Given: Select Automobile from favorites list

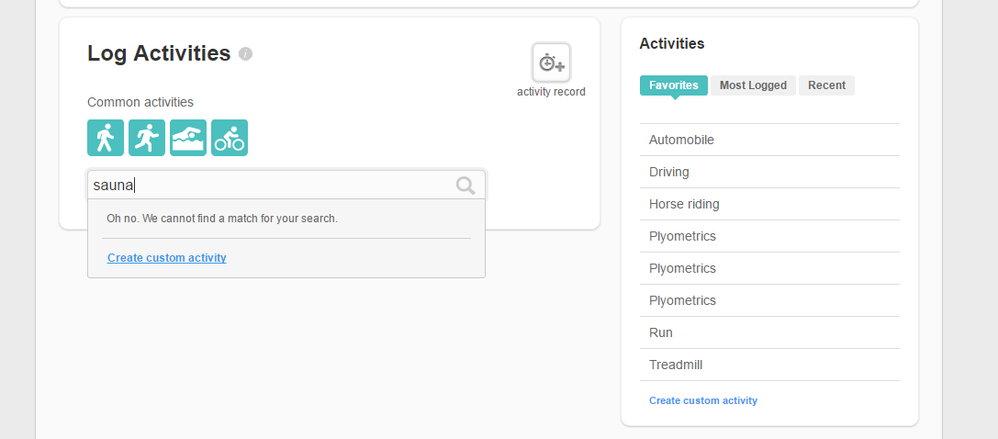Looking at the screenshot, I should tap(682, 140).
